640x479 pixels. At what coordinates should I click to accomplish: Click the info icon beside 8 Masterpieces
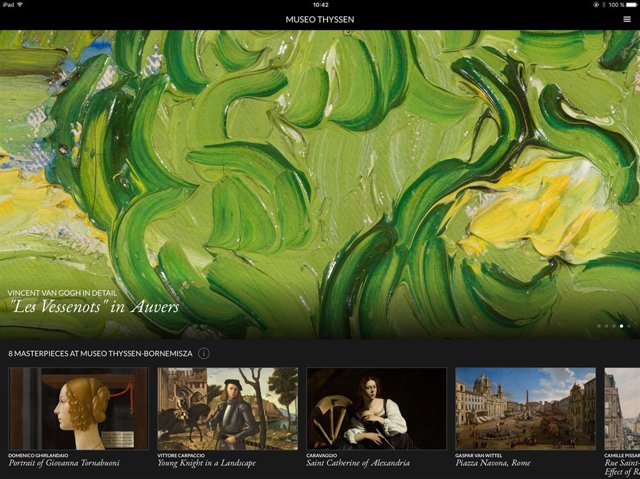pyautogui.click(x=204, y=353)
